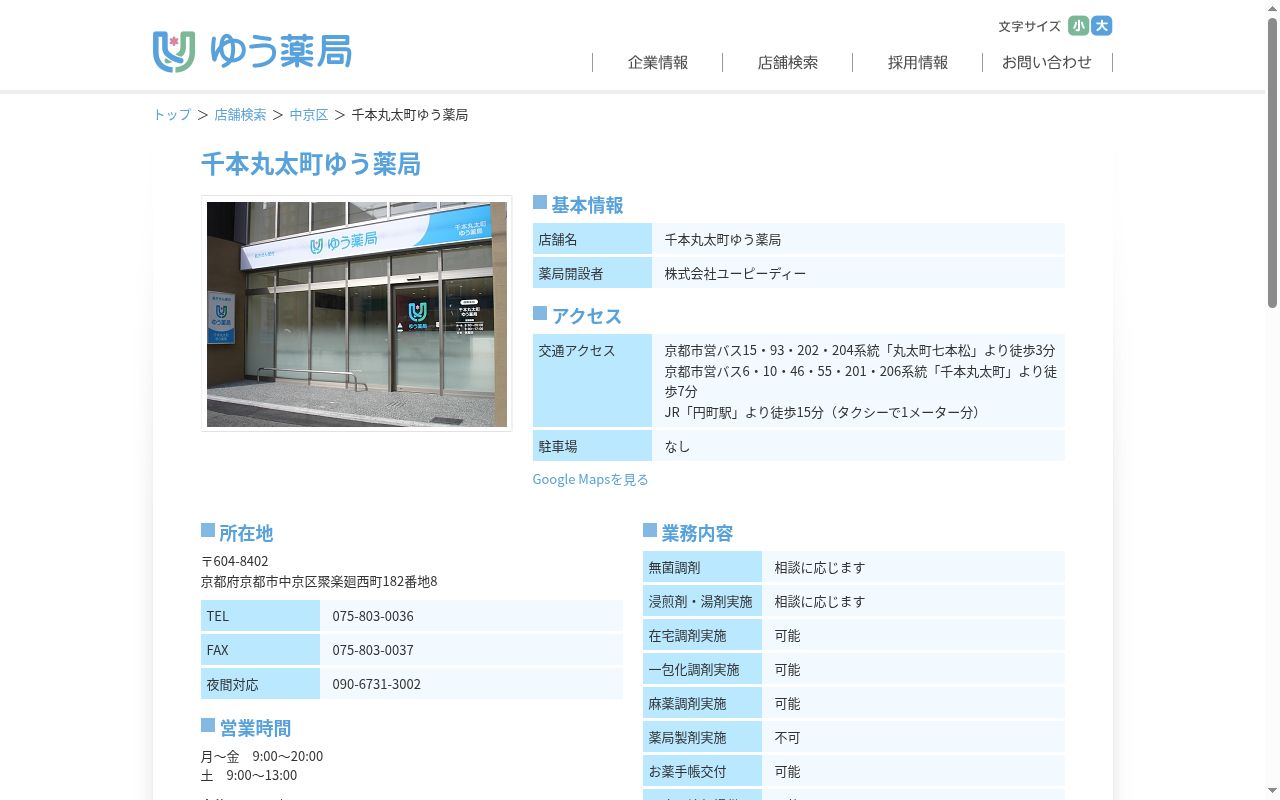Click the 営業時間 section heading
Image resolution: width=1280 pixels, height=800 pixels.
pos(255,728)
